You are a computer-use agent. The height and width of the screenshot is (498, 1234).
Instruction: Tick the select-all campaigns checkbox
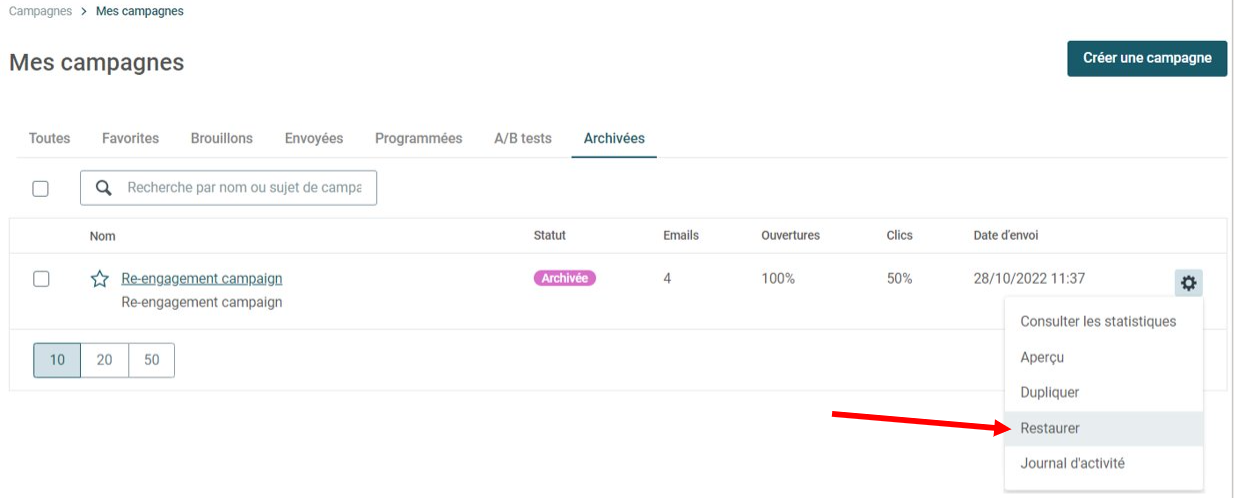[x=41, y=188]
